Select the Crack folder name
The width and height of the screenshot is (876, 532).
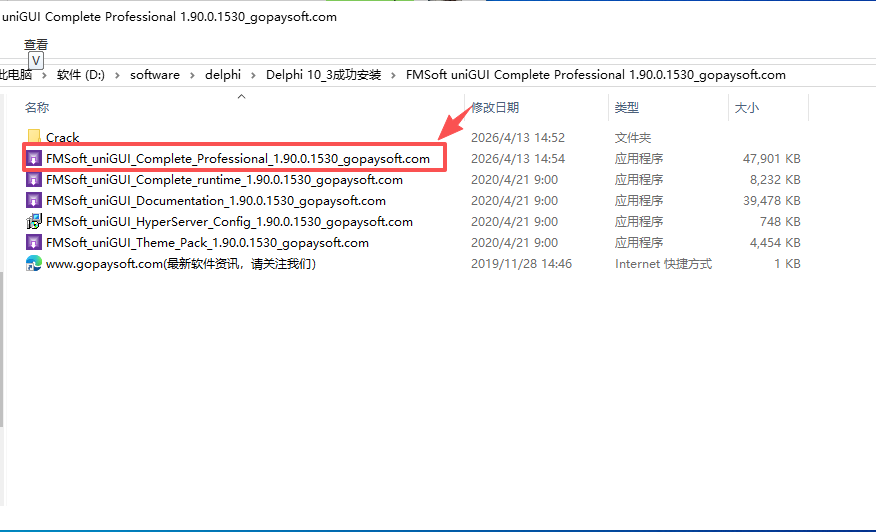63,137
